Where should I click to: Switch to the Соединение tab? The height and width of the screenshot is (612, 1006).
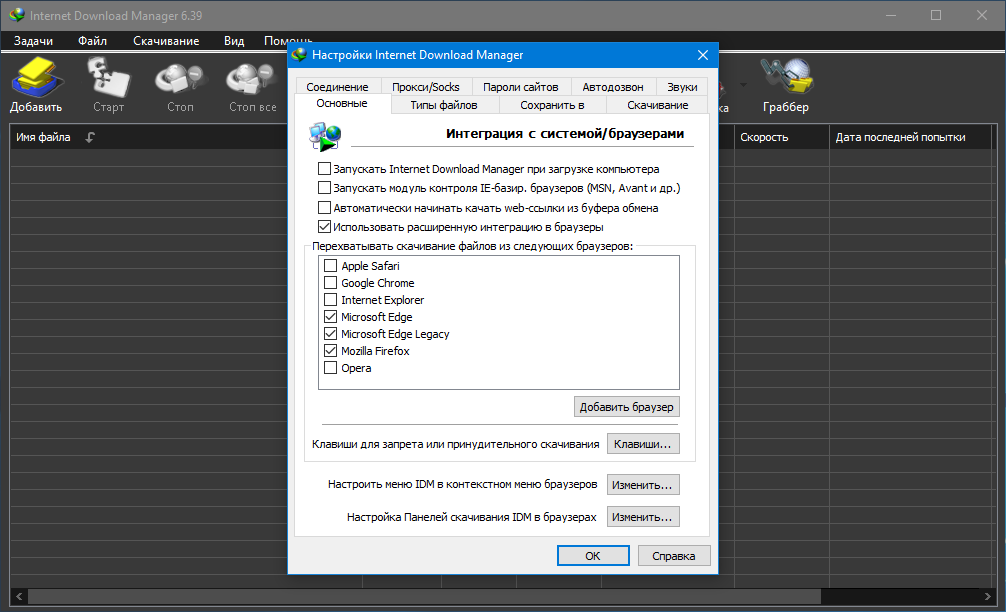point(337,87)
